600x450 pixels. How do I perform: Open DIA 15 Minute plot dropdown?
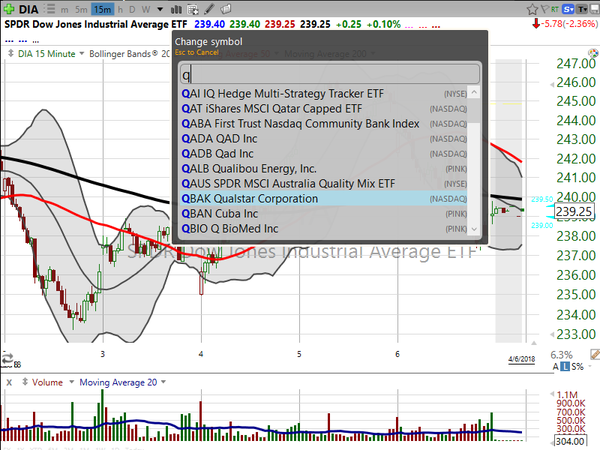point(82,54)
